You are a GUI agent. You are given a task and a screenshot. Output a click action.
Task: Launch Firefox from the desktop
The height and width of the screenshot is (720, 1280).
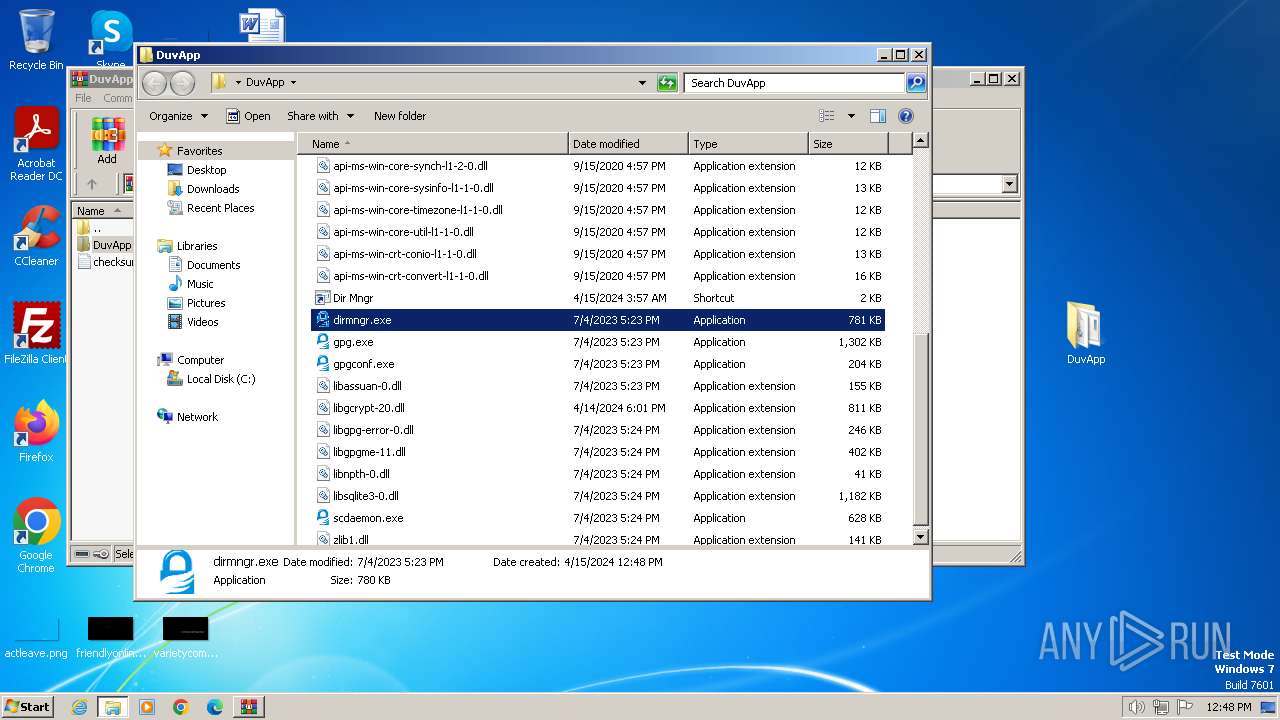(36, 432)
